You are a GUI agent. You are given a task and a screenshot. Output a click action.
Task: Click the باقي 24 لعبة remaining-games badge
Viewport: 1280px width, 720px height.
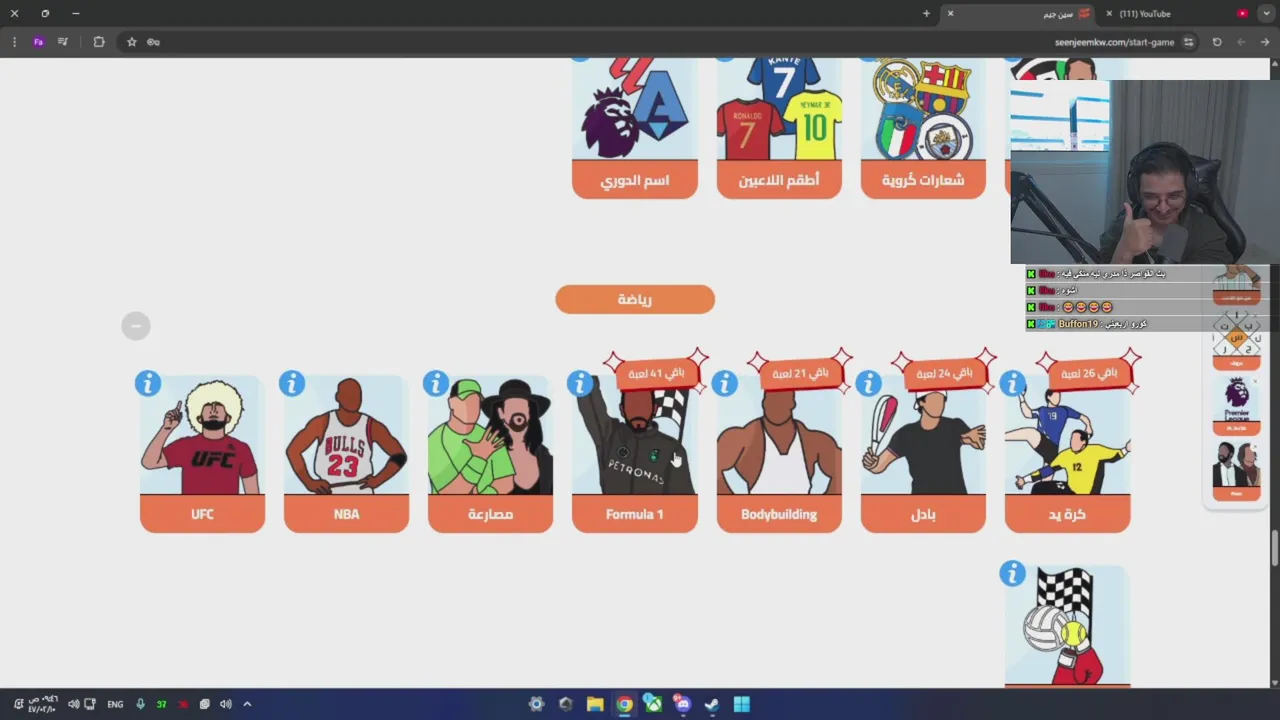click(944, 373)
